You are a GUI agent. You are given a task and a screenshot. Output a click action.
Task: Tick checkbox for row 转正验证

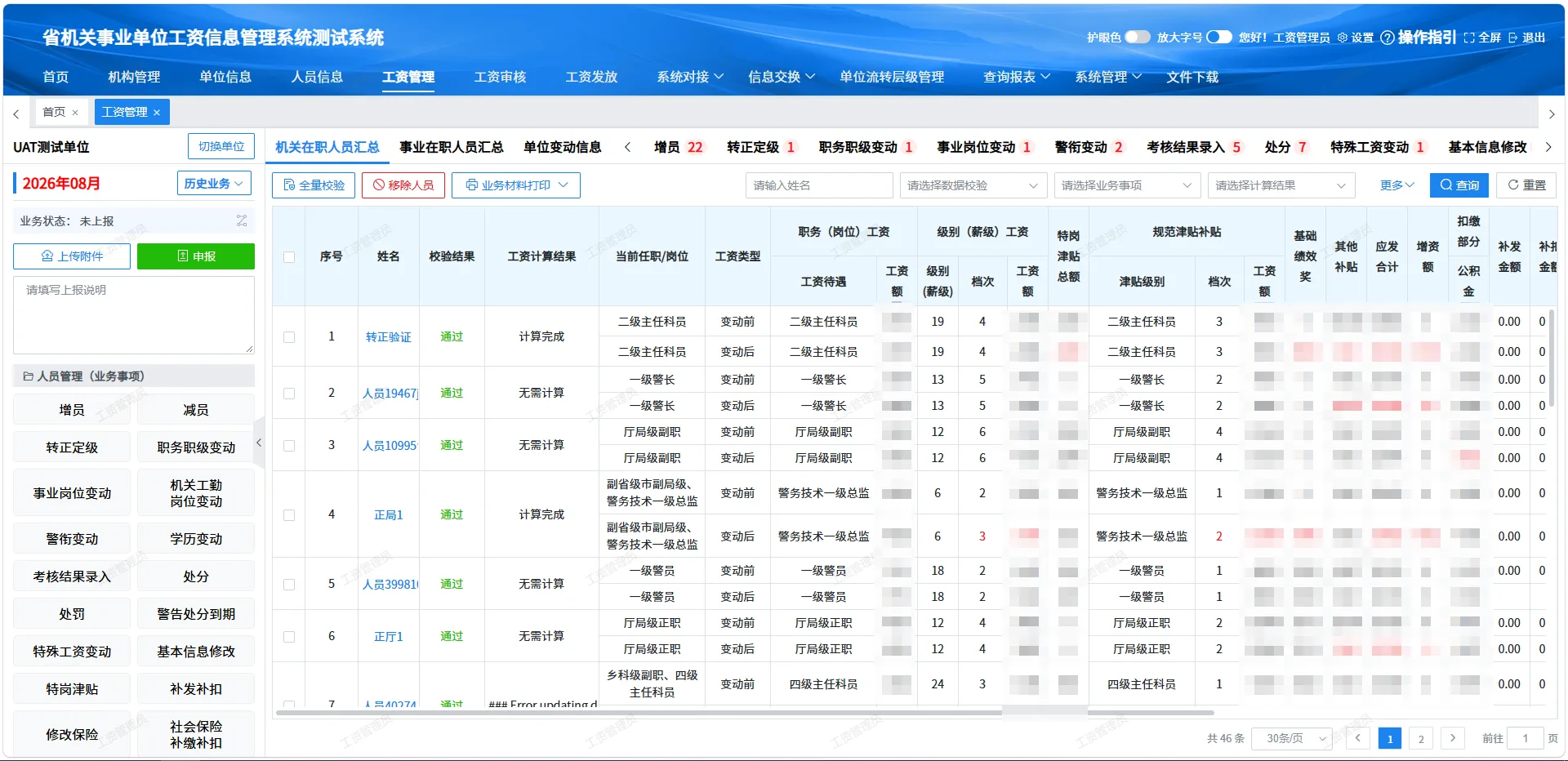coord(289,337)
